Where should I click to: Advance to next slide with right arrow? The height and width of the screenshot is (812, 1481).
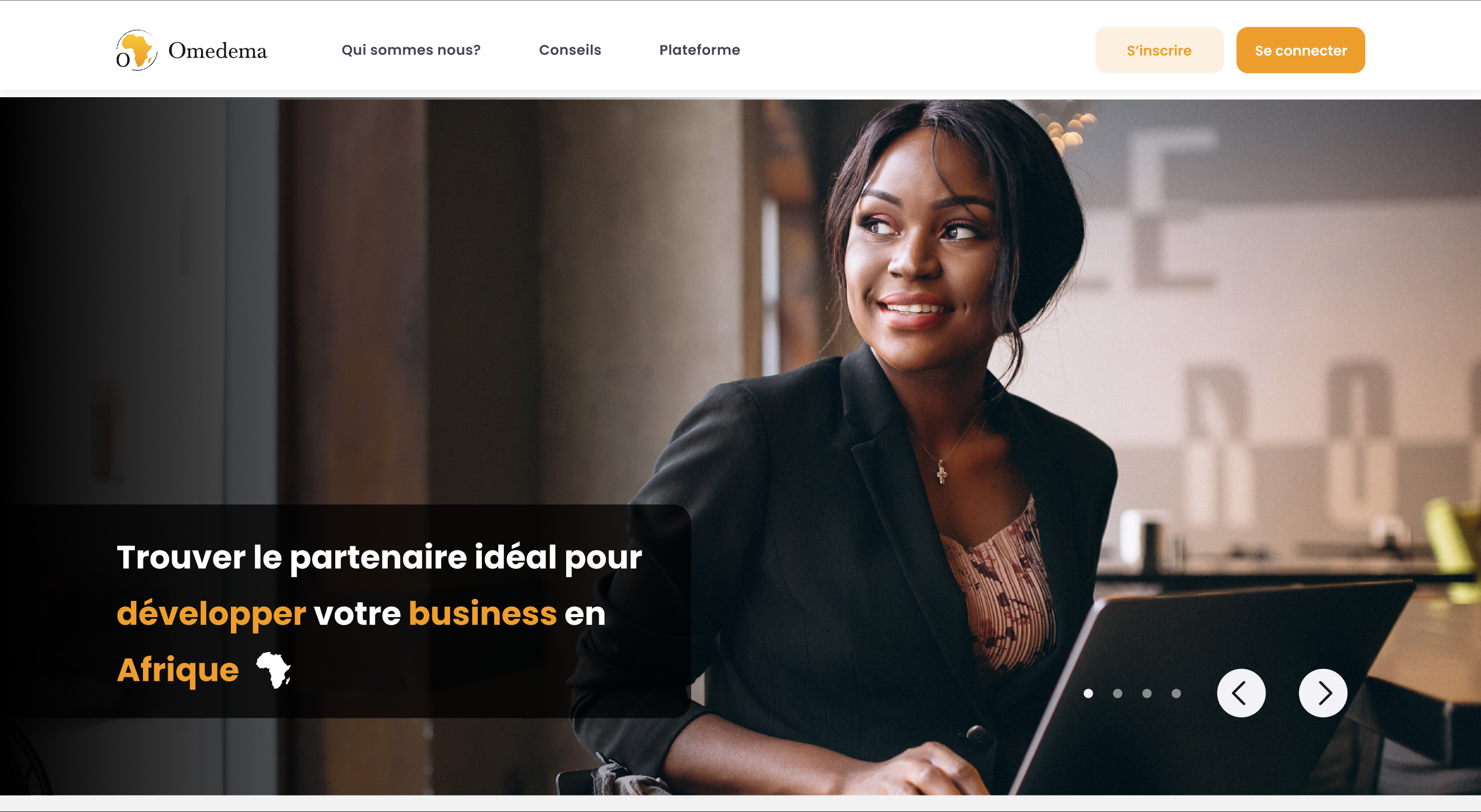tap(1322, 693)
